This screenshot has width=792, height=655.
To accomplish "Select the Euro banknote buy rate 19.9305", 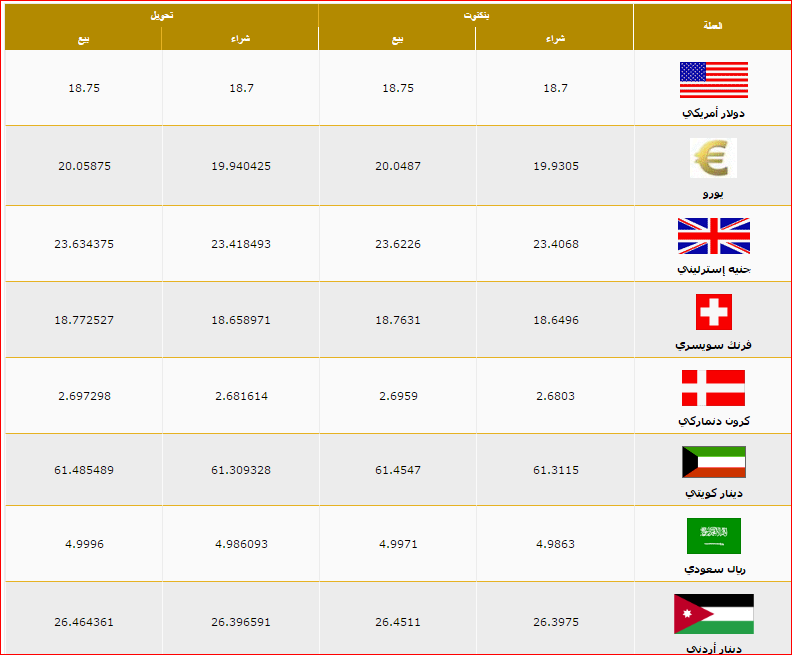I will (556, 166).
